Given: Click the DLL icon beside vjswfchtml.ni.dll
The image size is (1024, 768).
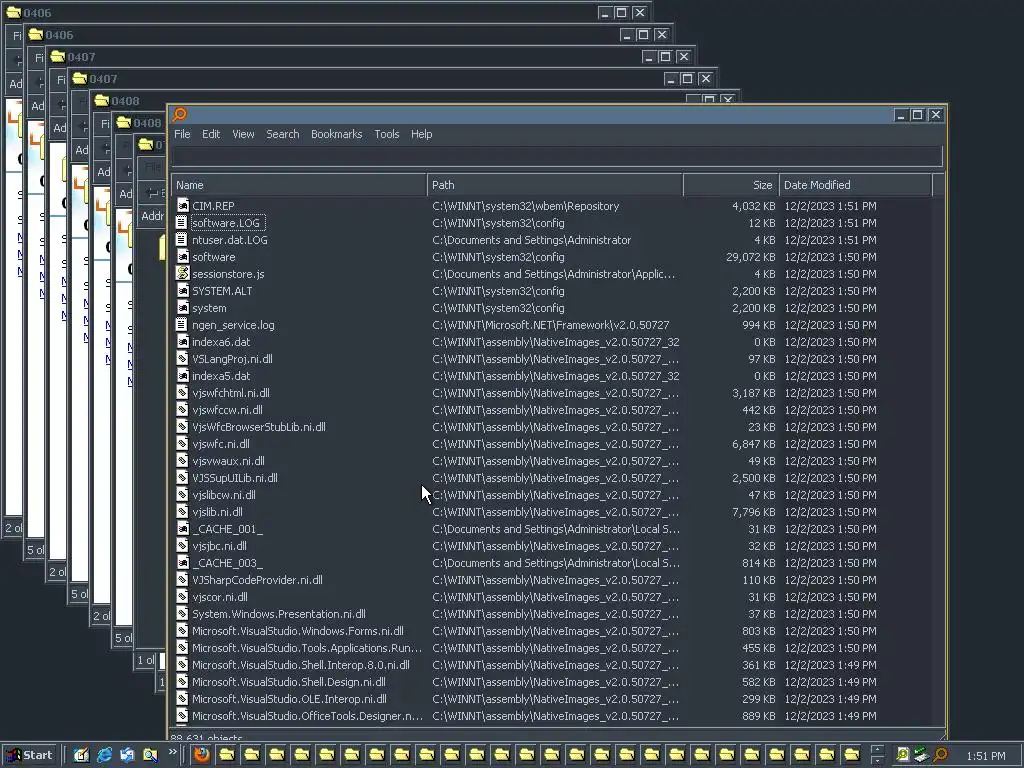Looking at the screenshot, I should coord(183,392).
